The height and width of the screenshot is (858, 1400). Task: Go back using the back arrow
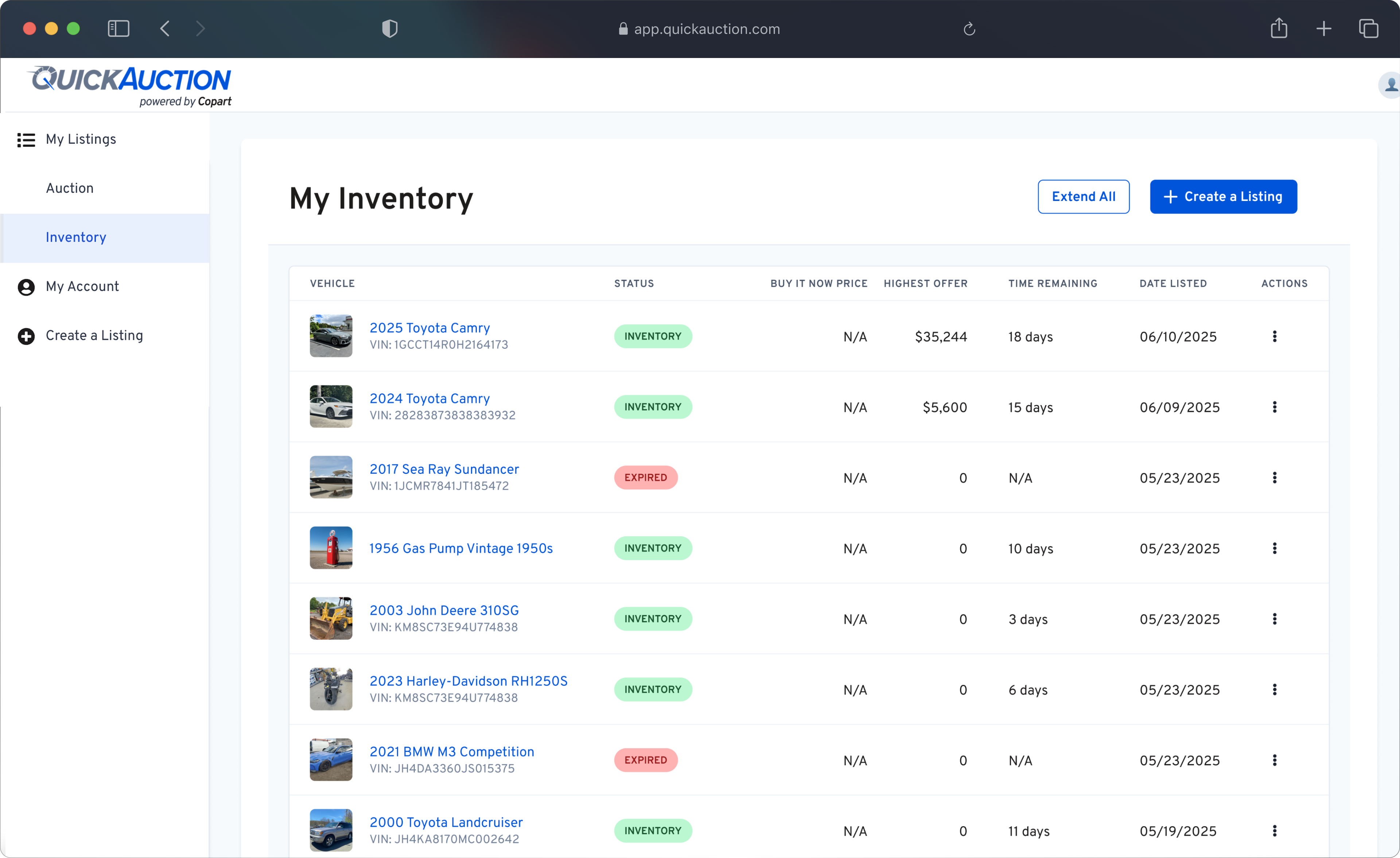tap(165, 28)
